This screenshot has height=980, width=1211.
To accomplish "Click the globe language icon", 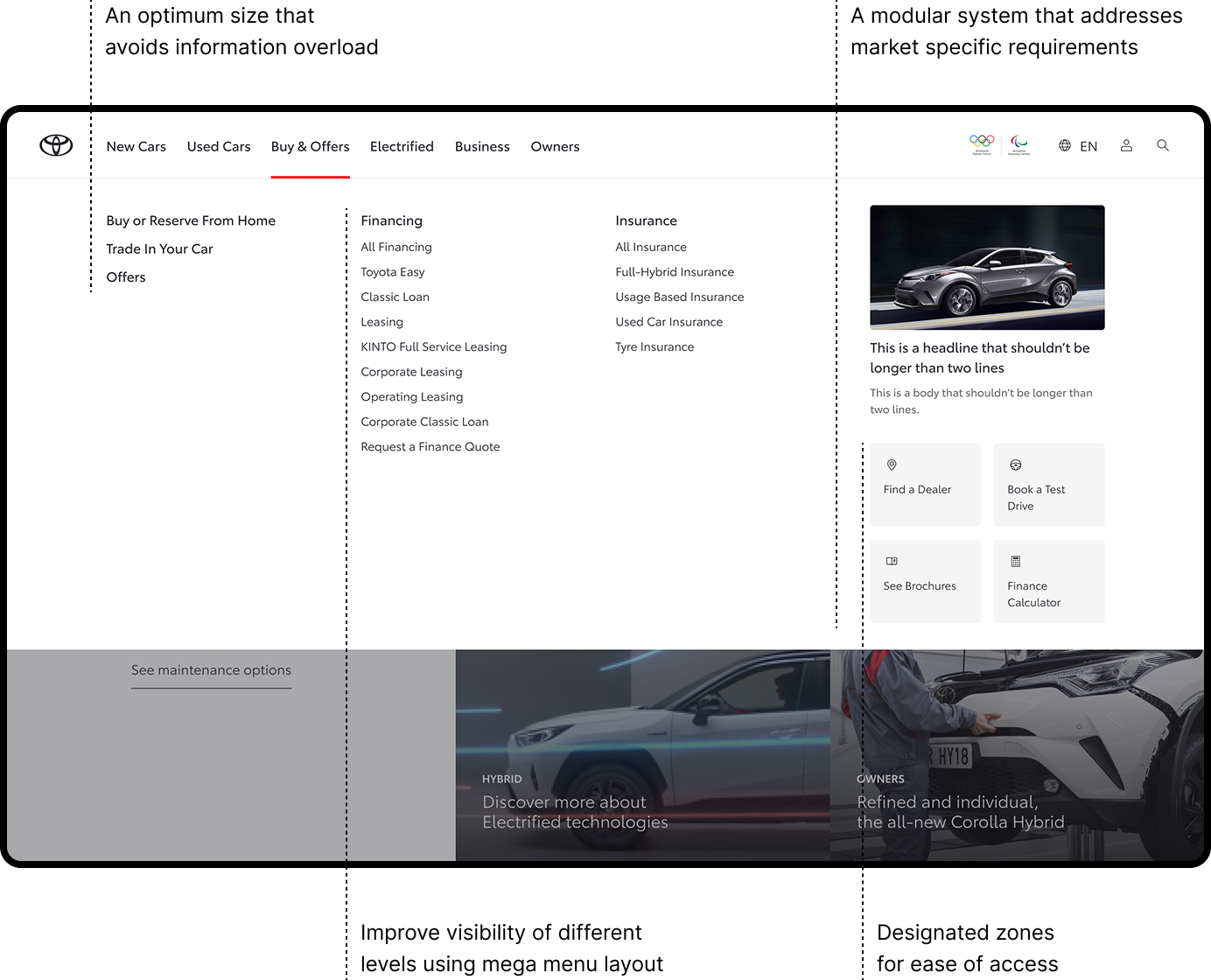I will click(1065, 145).
